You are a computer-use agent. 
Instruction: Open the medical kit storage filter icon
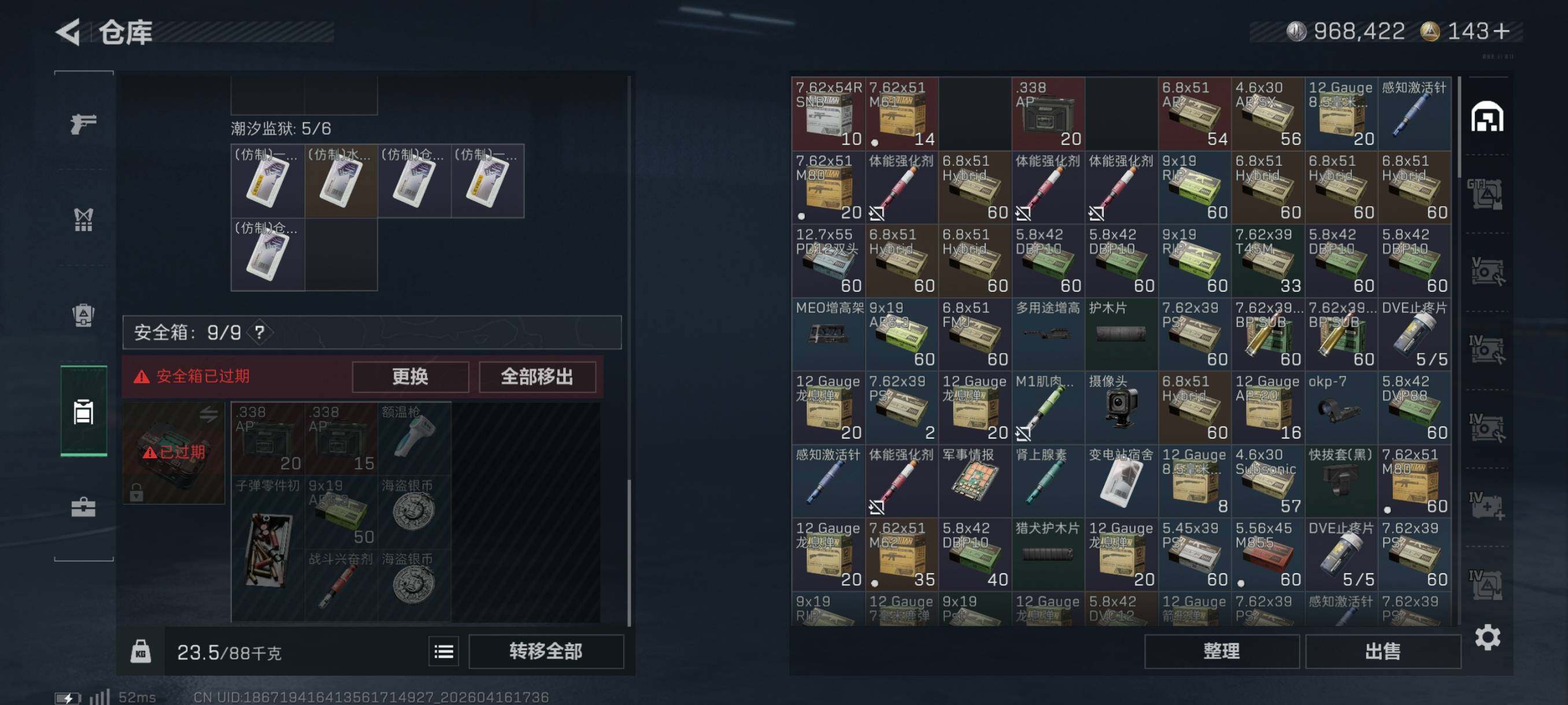coord(1486,506)
